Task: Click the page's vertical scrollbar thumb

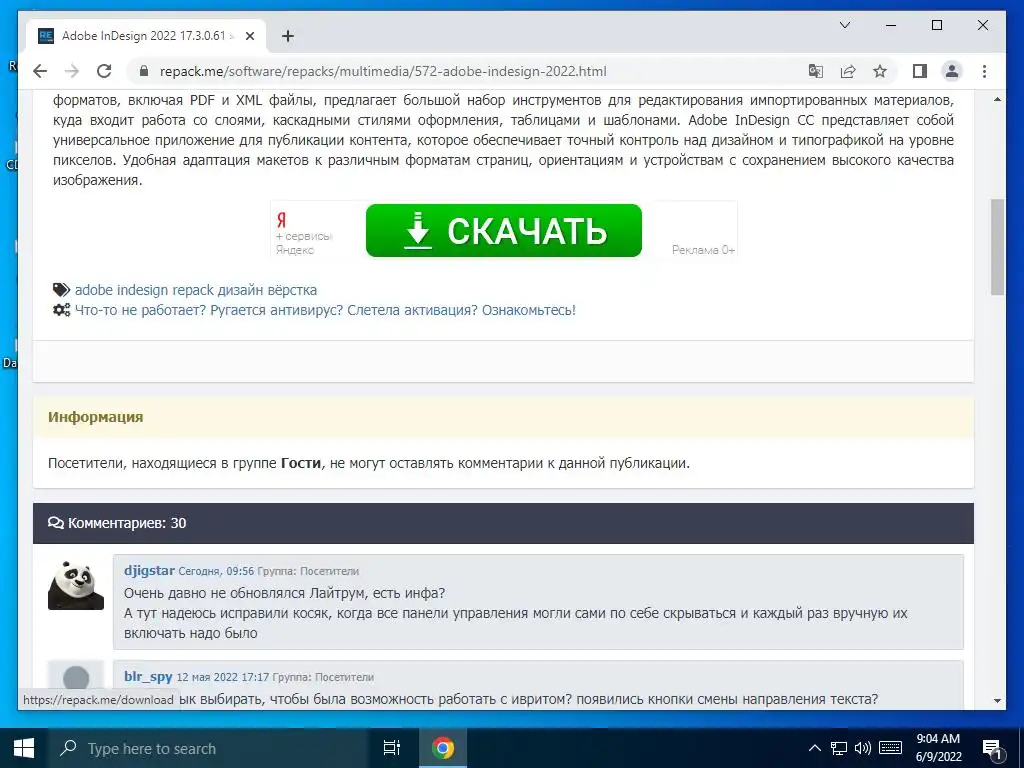Action: pos(997,247)
